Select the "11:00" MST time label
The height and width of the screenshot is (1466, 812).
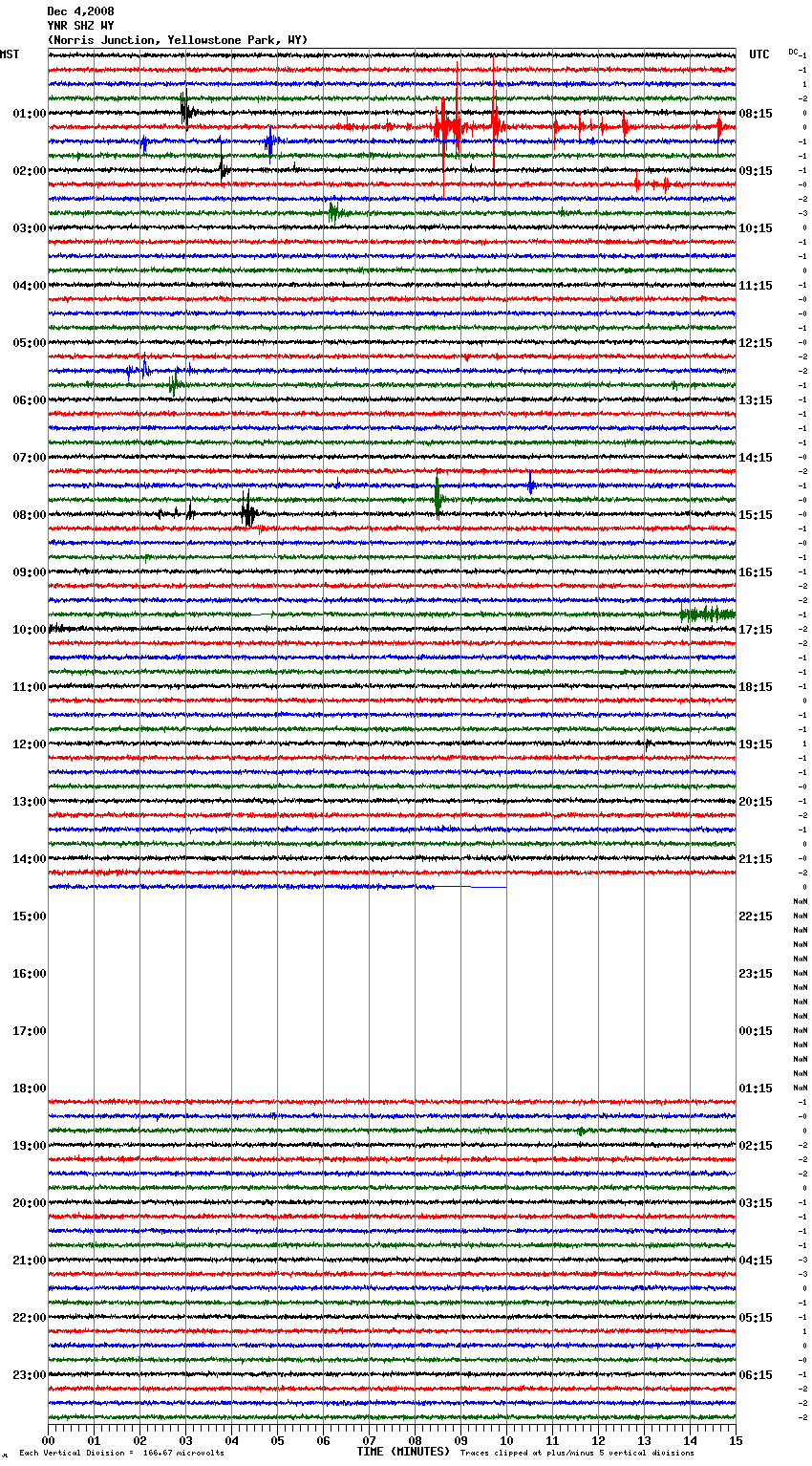(30, 687)
